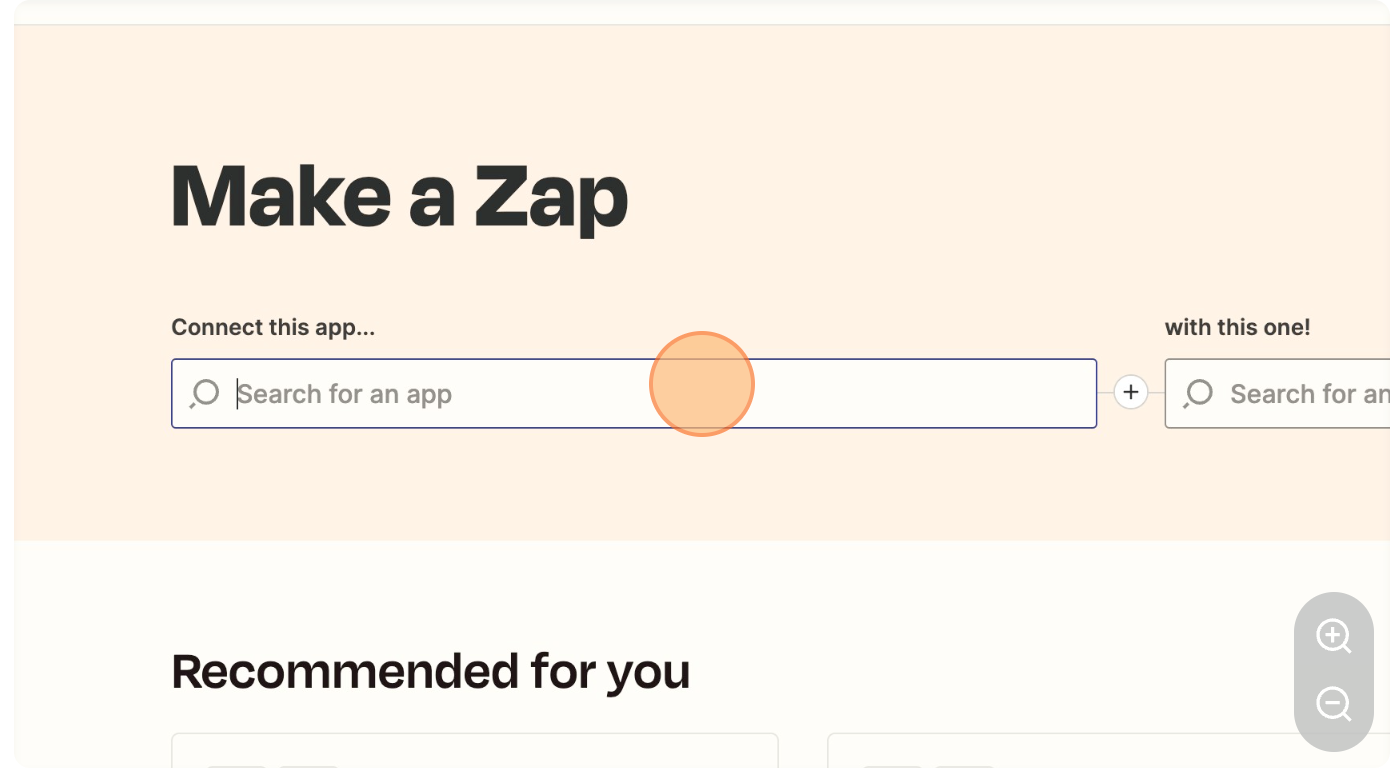Click the zoom out magnifier icon
1398x780 pixels.
tap(1333, 704)
